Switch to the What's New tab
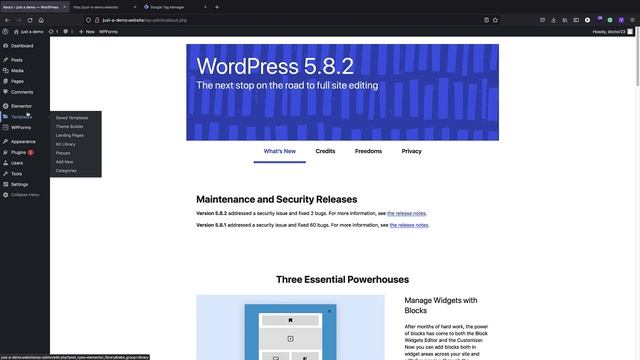The image size is (640, 360). point(280,151)
